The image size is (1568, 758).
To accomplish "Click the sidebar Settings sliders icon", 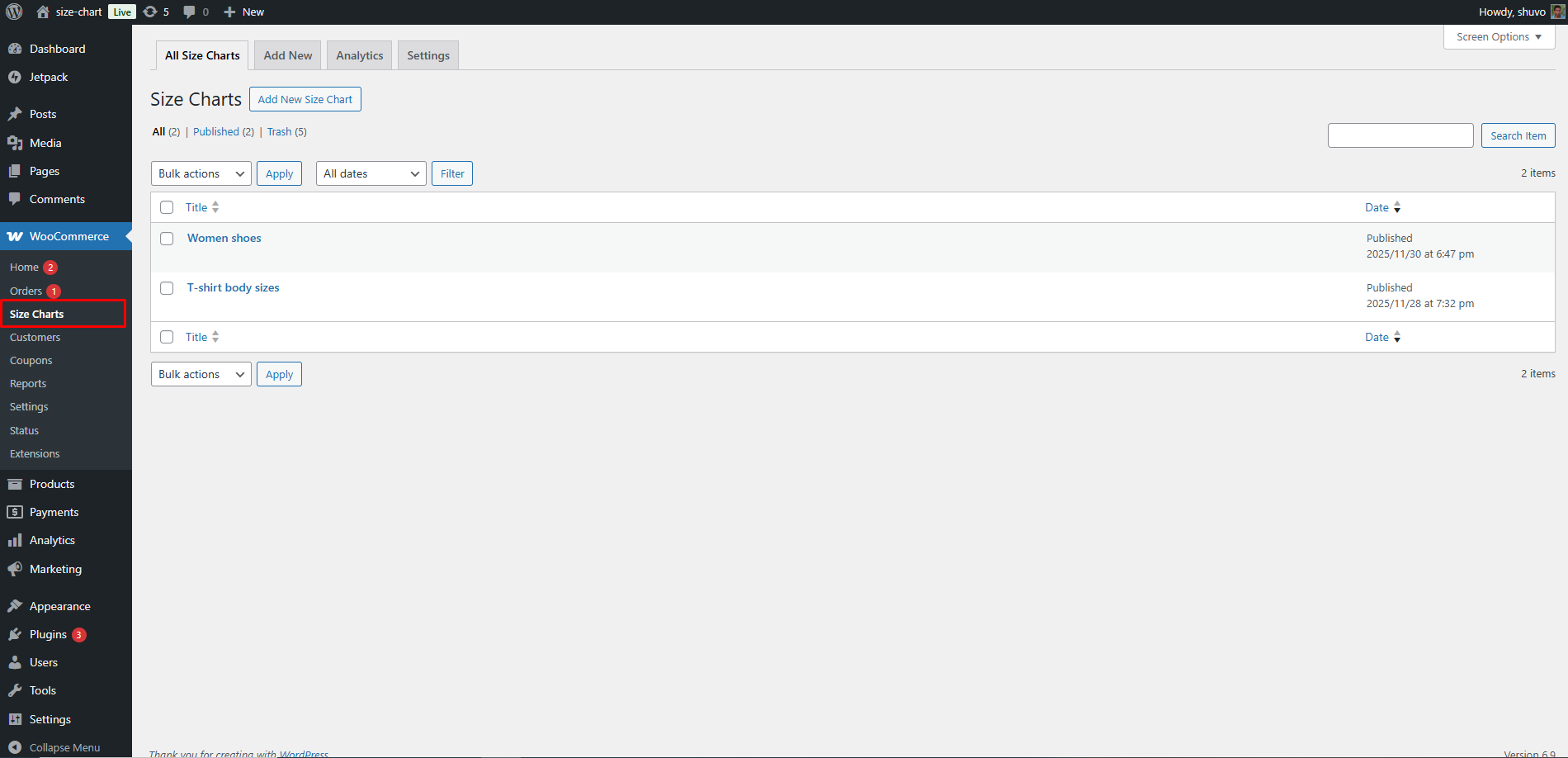I will [x=15, y=719].
